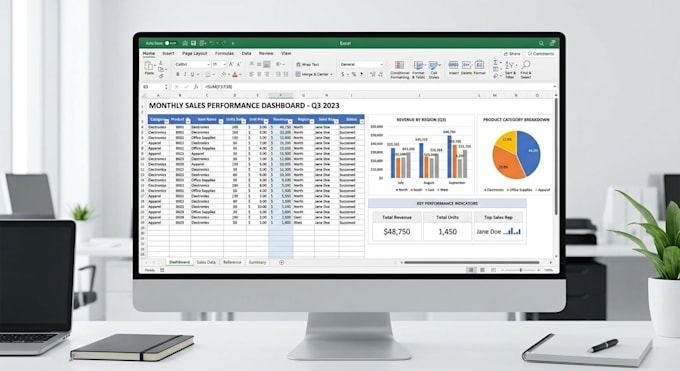Image resolution: width=680 pixels, height=371 pixels.
Task: Click the Search magnifier in title bar
Action: coord(541,43)
